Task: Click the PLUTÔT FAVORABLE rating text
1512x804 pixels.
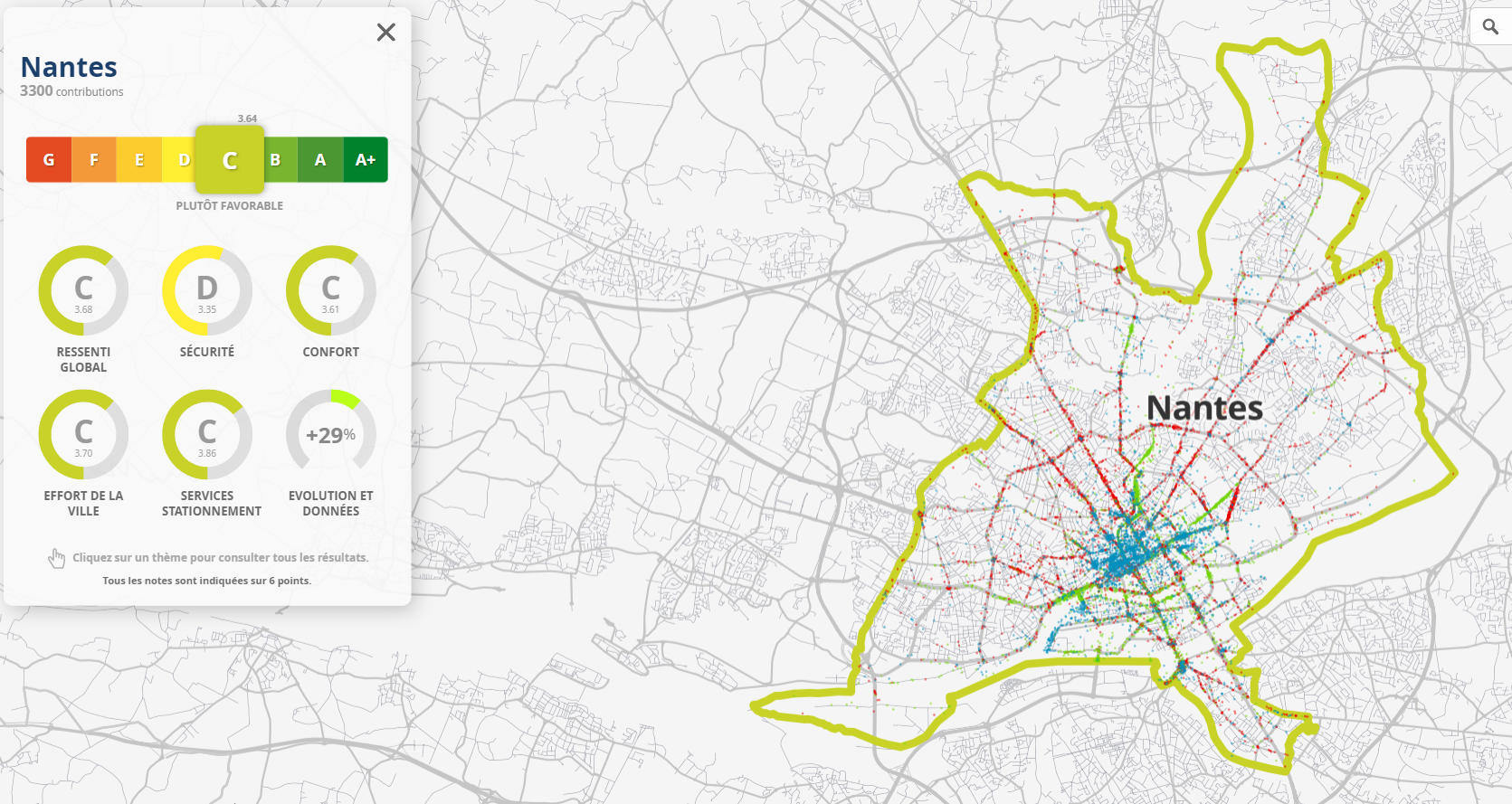Action: coord(230,206)
